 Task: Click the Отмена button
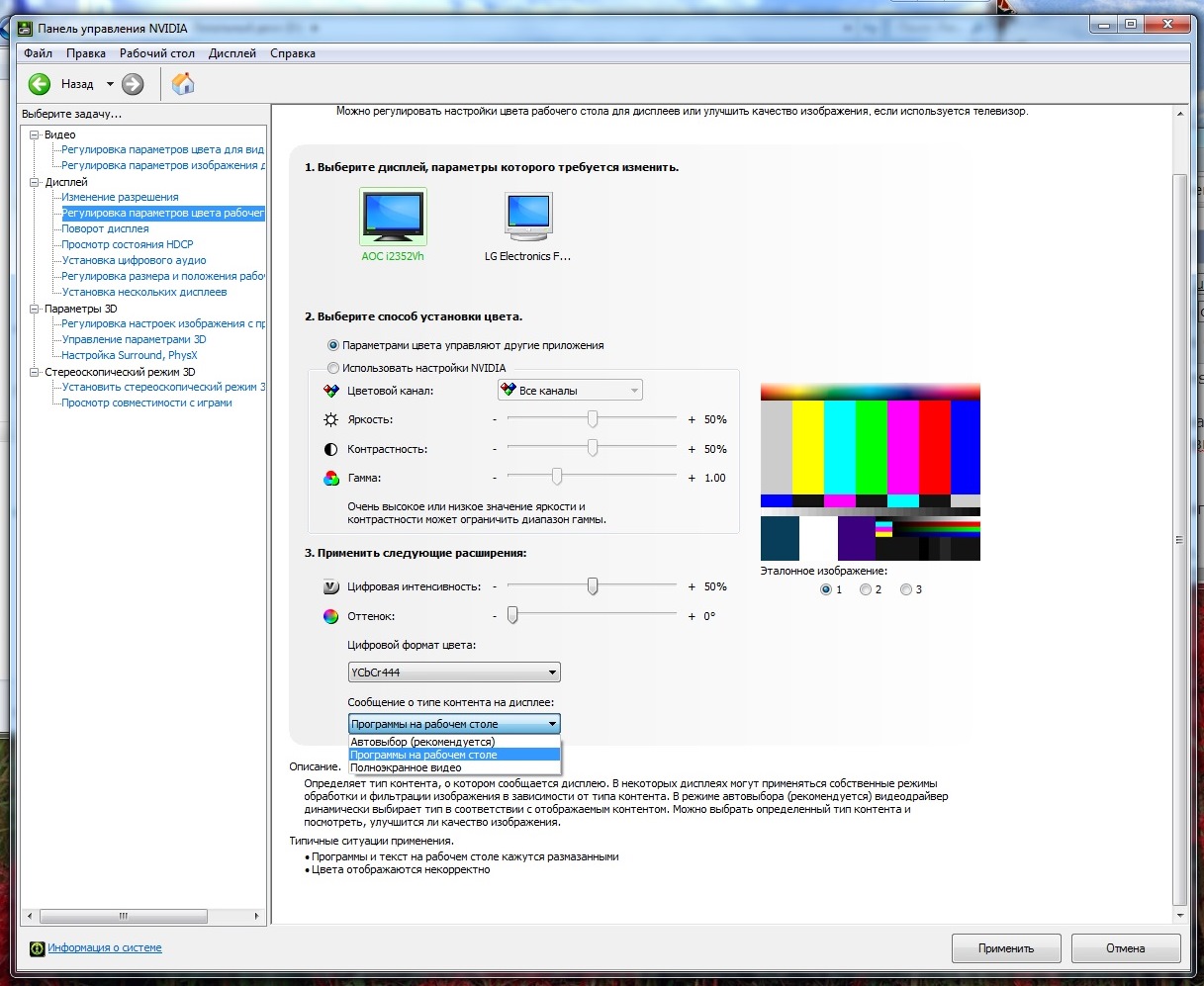(x=1126, y=948)
